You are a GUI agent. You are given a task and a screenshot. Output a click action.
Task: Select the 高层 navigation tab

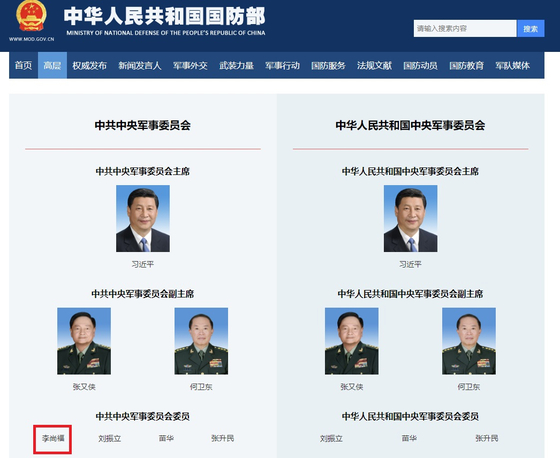point(52,65)
